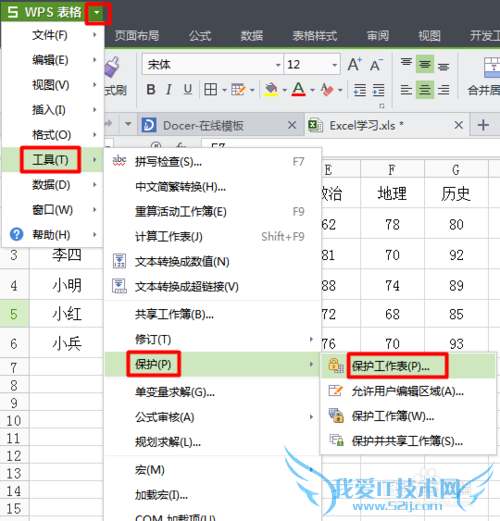
Task: Open the 文件(F) menu
Action: click(53, 35)
